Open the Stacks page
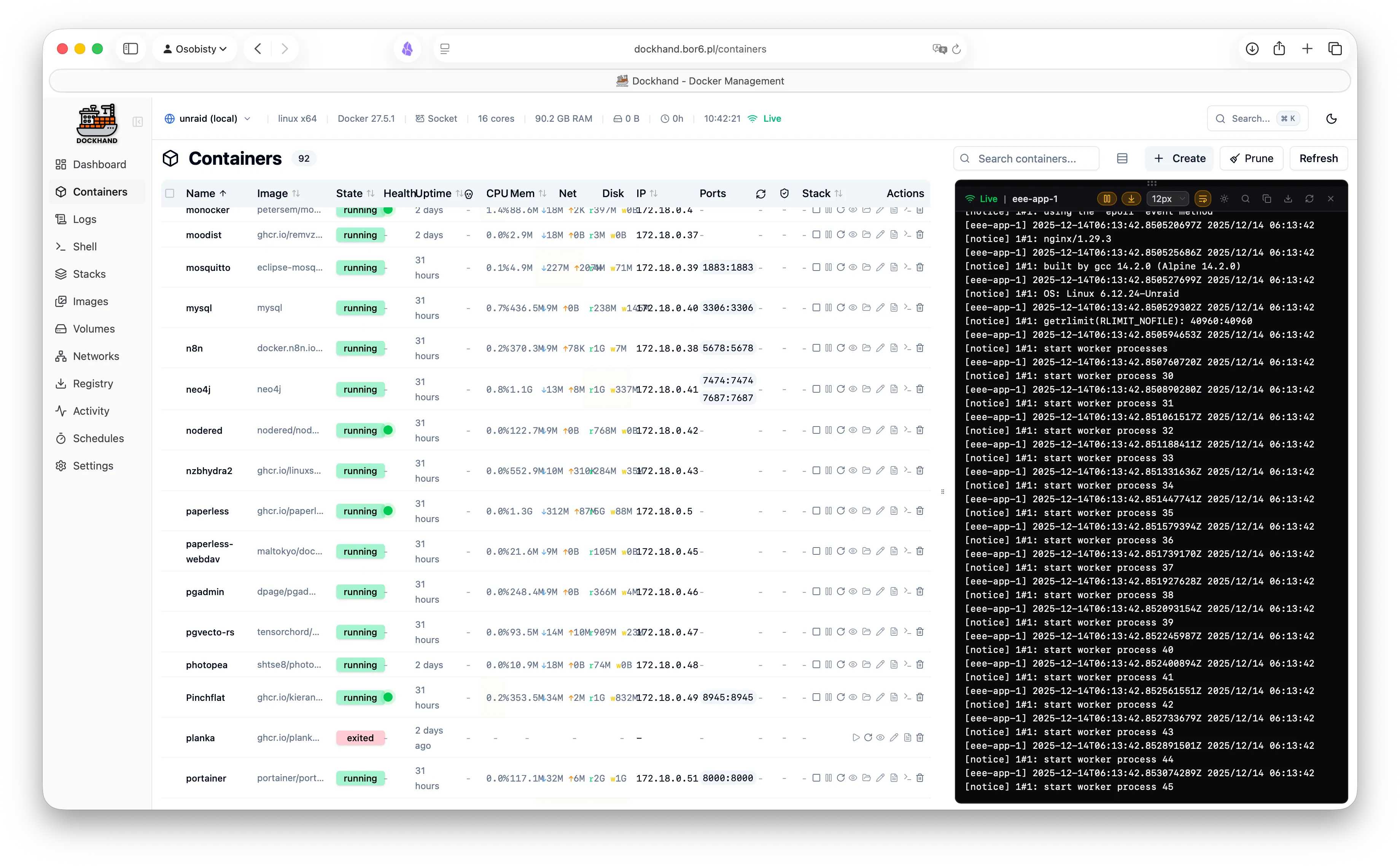Image resolution: width=1400 pixels, height=866 pixels. point(89,274)
